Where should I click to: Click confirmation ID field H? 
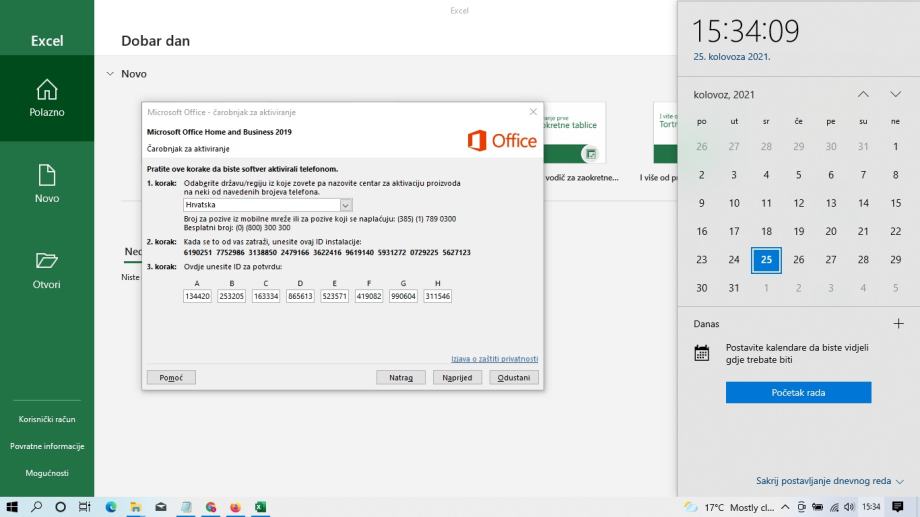pyautogui.click(x=438, y=296)
